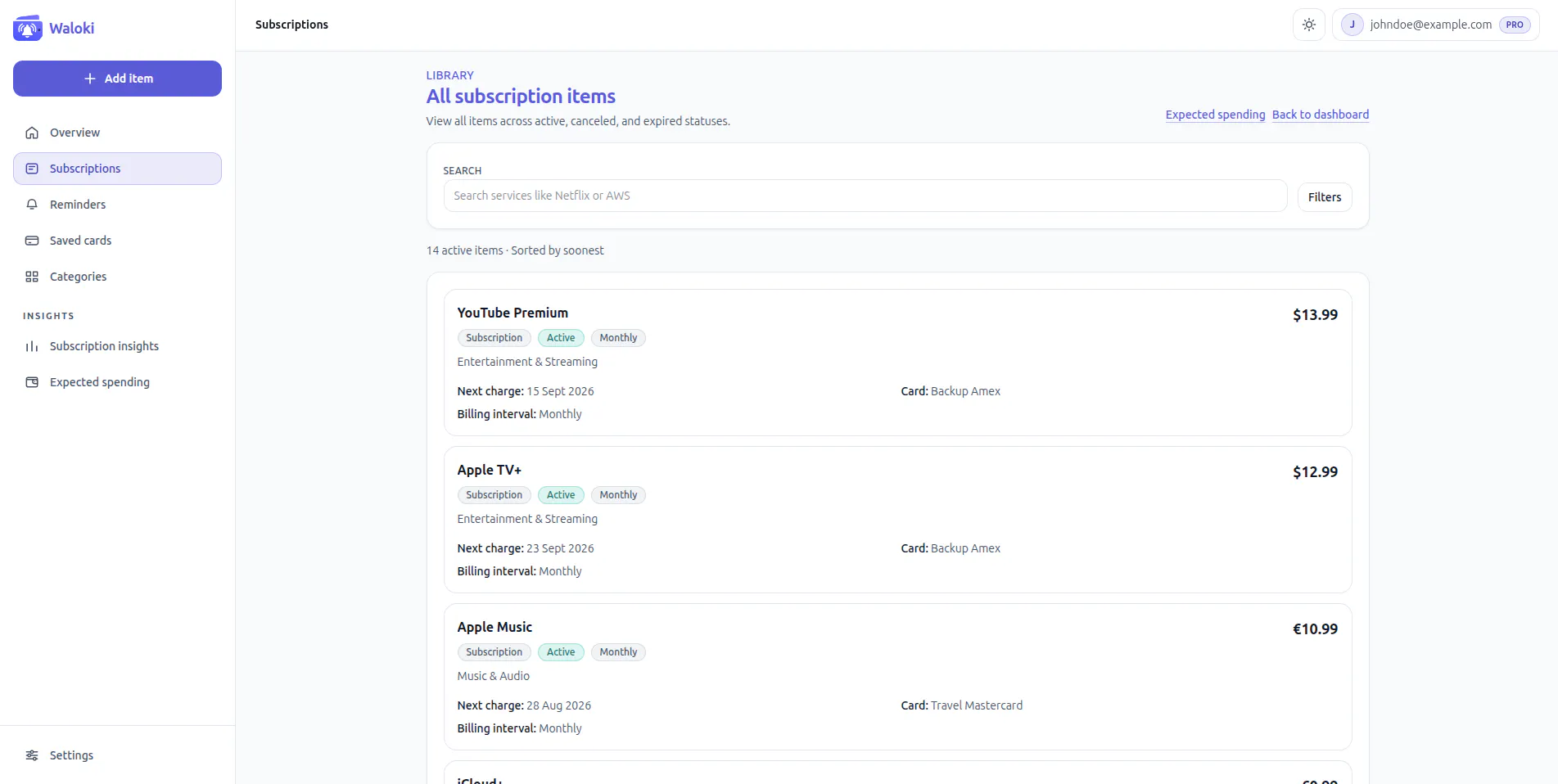Click the Overview home icon
The height and width of the screenshot is (784, 1558).
32,133
